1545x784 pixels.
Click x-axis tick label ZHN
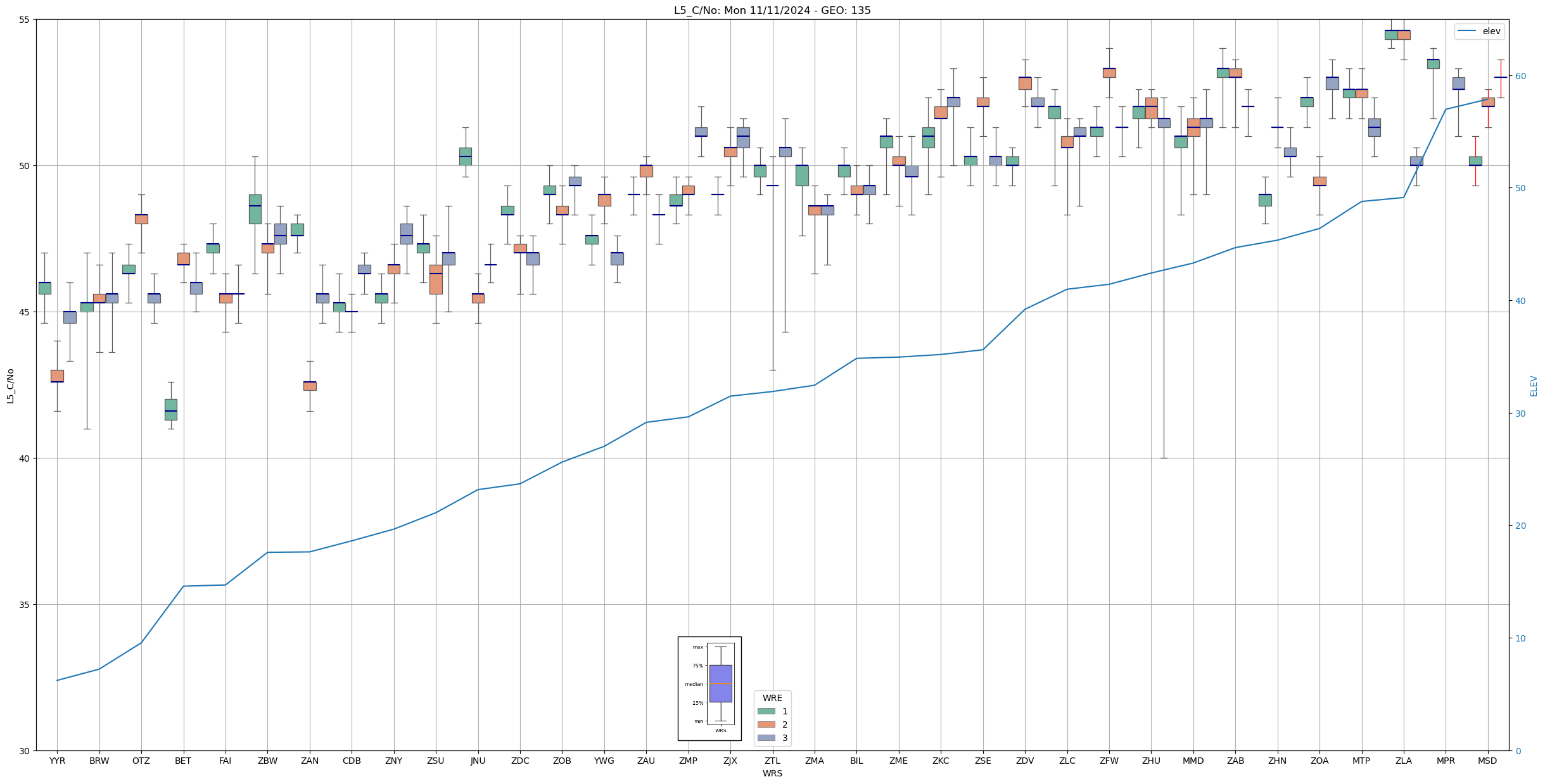(1278, 761)
